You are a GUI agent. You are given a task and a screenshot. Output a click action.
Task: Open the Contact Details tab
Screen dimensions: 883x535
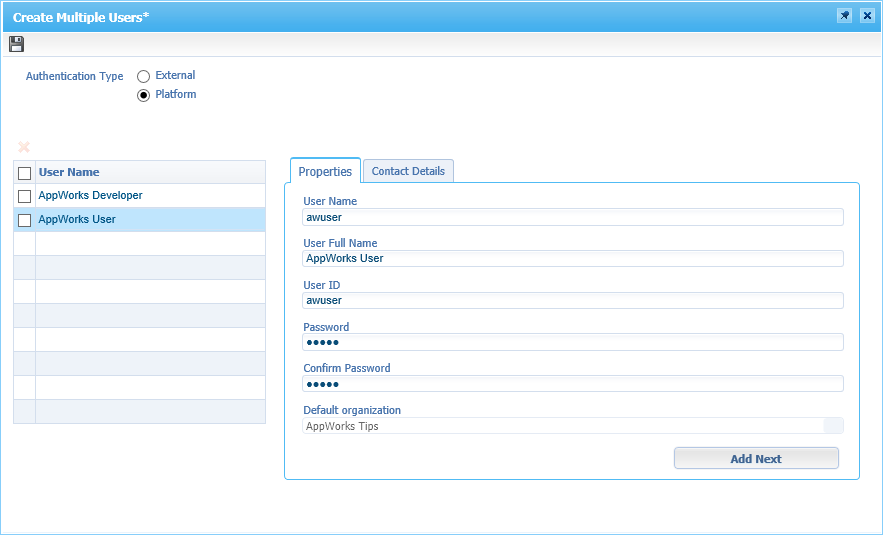point(408,171)
